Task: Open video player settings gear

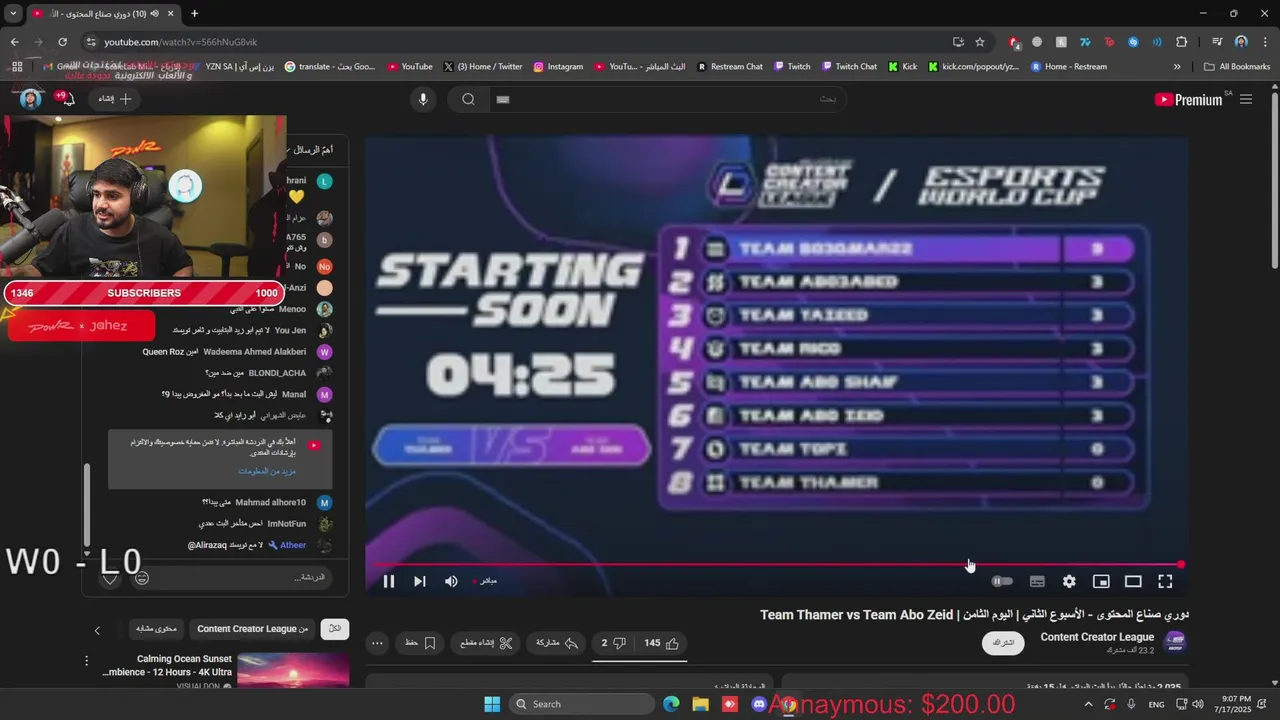Action: click(1069, 581)
